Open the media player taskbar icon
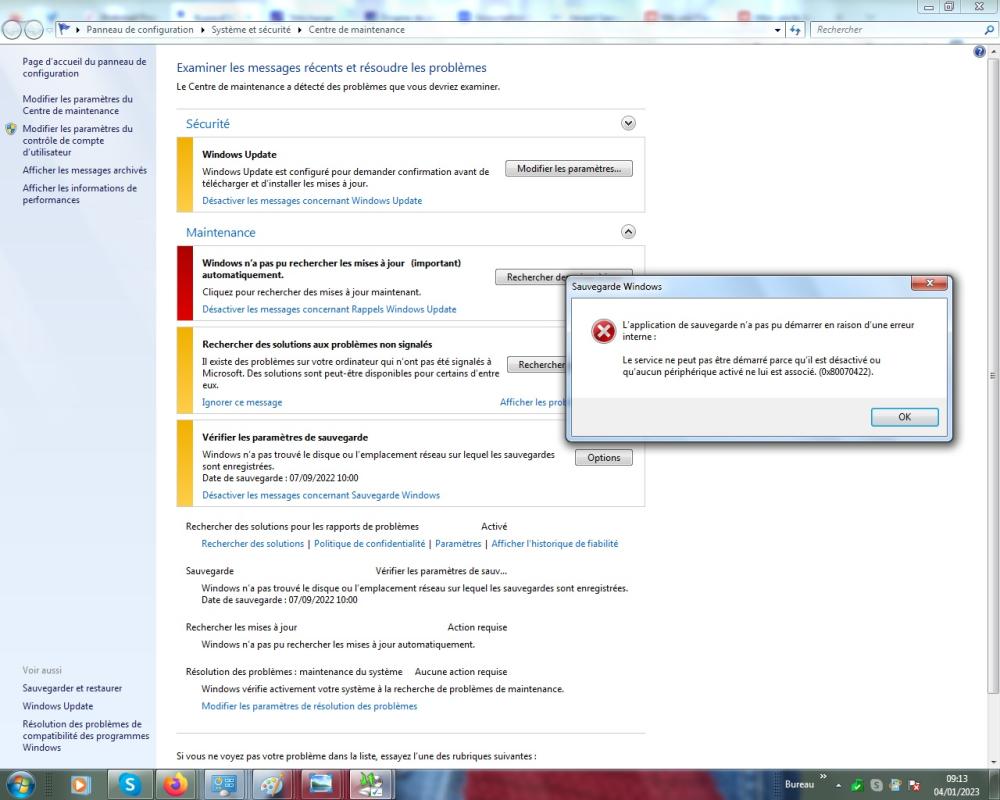The image size is (1000, 800). coord(80,784)
